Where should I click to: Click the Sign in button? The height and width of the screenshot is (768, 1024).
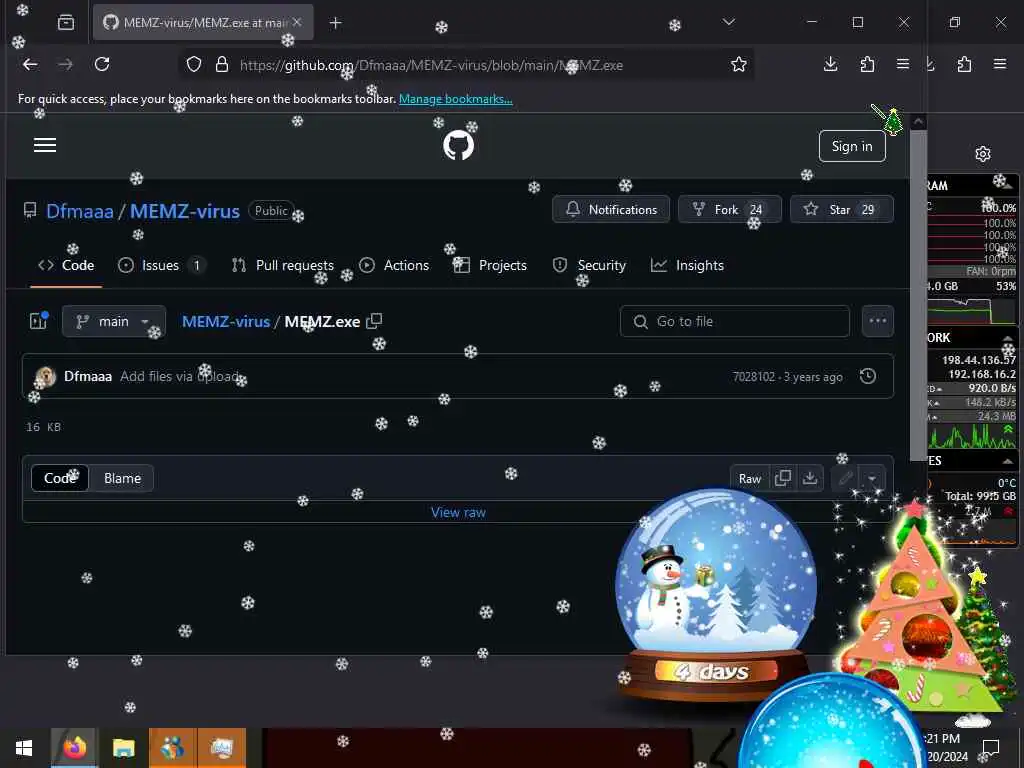click(852, 146)
